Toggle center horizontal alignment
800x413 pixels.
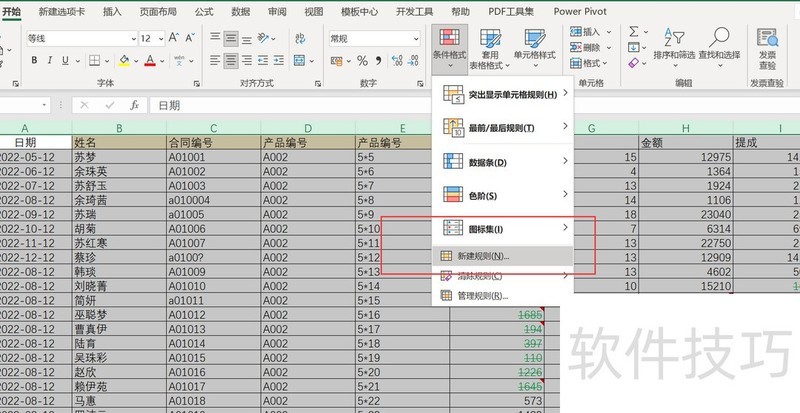(231, 60)
